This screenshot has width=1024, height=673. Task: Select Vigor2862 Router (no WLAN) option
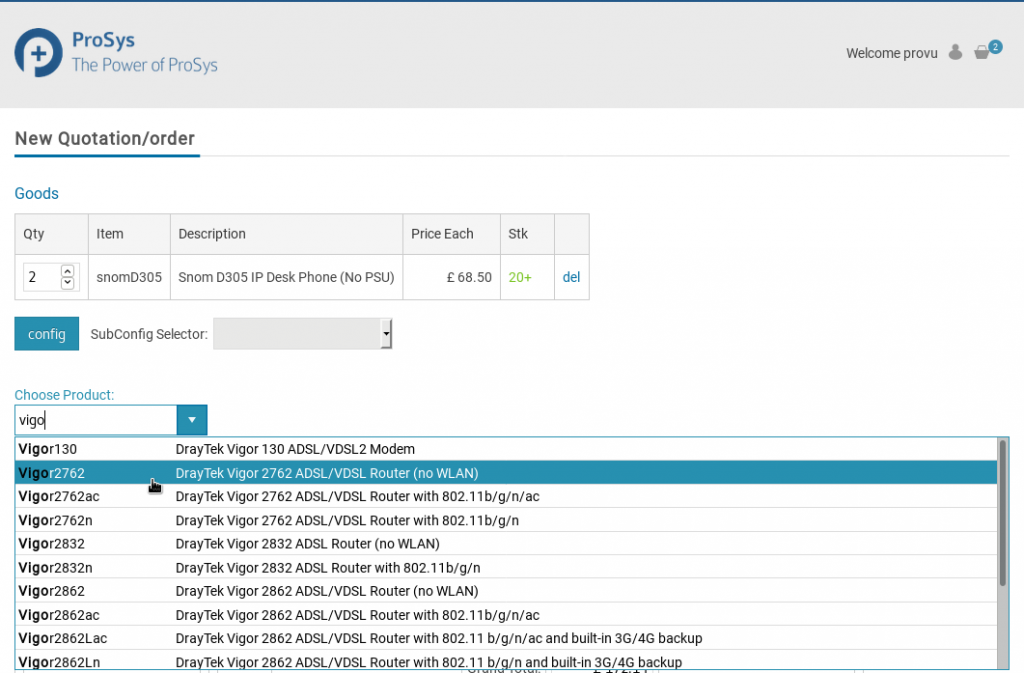tap(506, 591)
